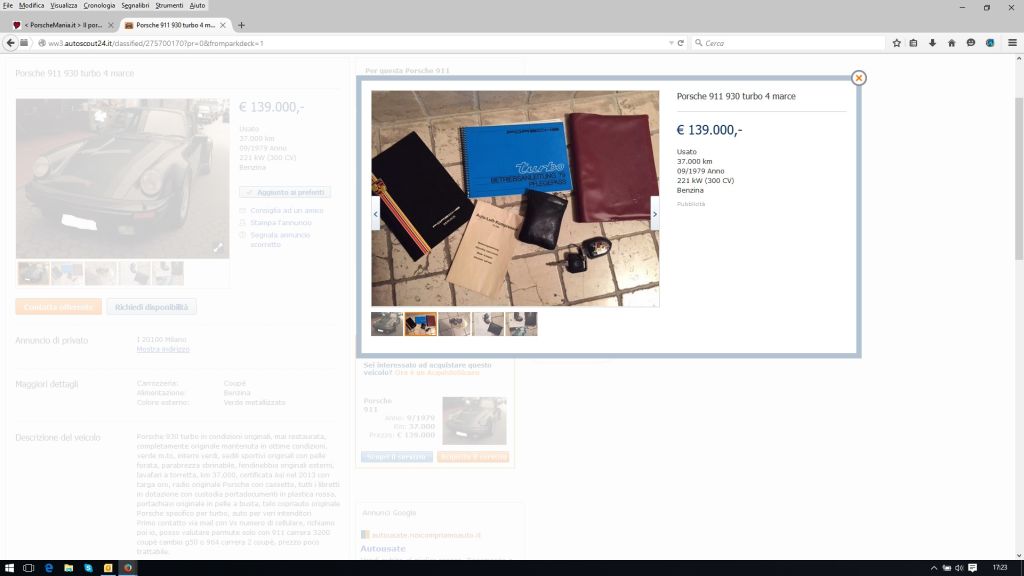Open the Segnalibri menu
Screen dimensions: 1024x576
pos(135,5)
